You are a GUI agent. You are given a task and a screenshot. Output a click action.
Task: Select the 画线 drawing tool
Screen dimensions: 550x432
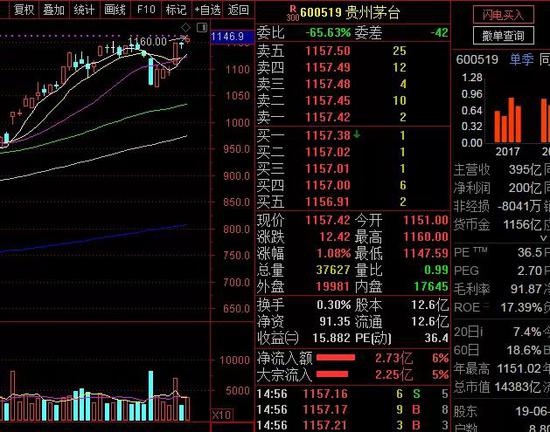115,9
